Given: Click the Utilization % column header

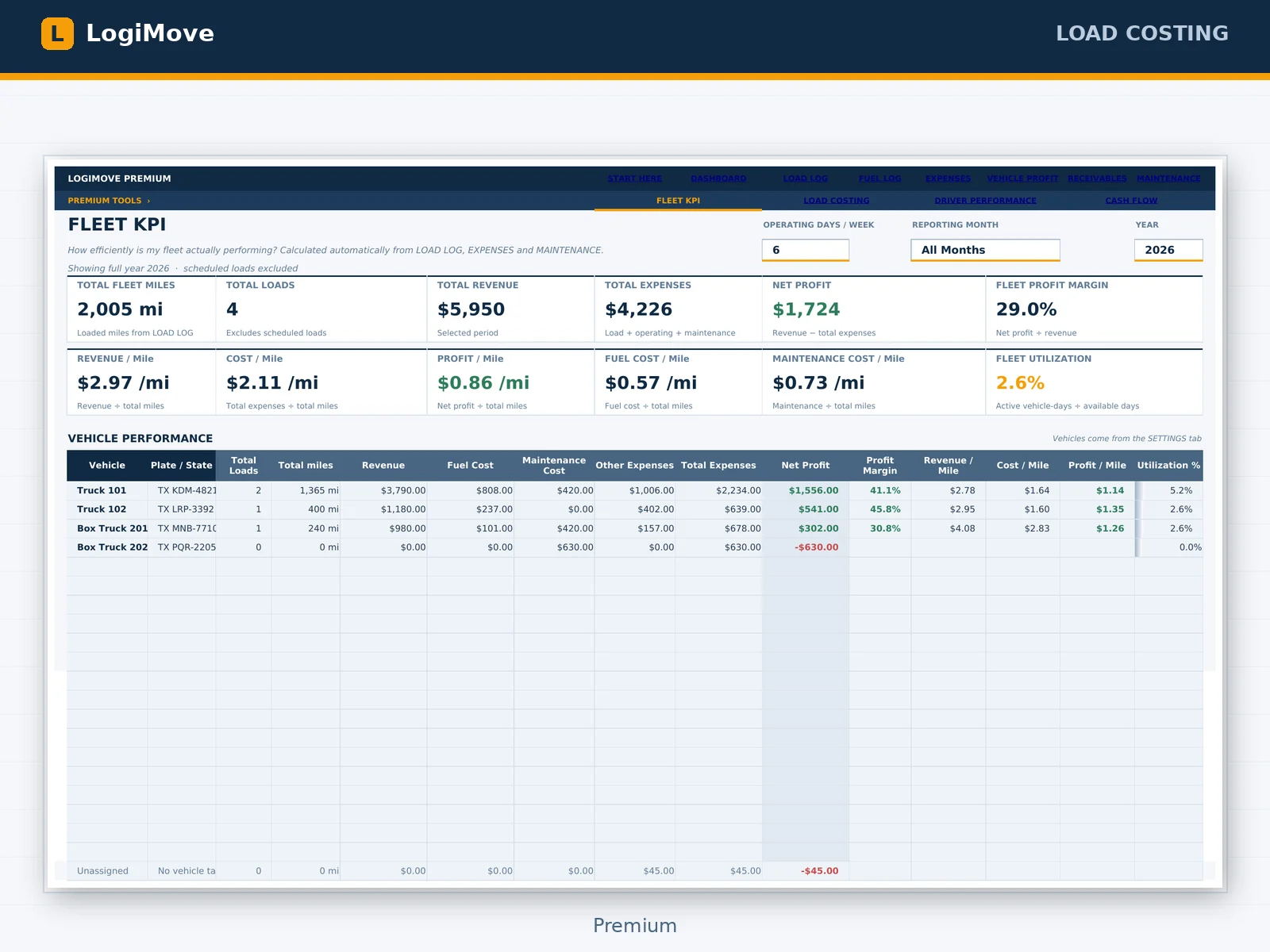Looking at the screenshot, I should (x=1168, y=466).
